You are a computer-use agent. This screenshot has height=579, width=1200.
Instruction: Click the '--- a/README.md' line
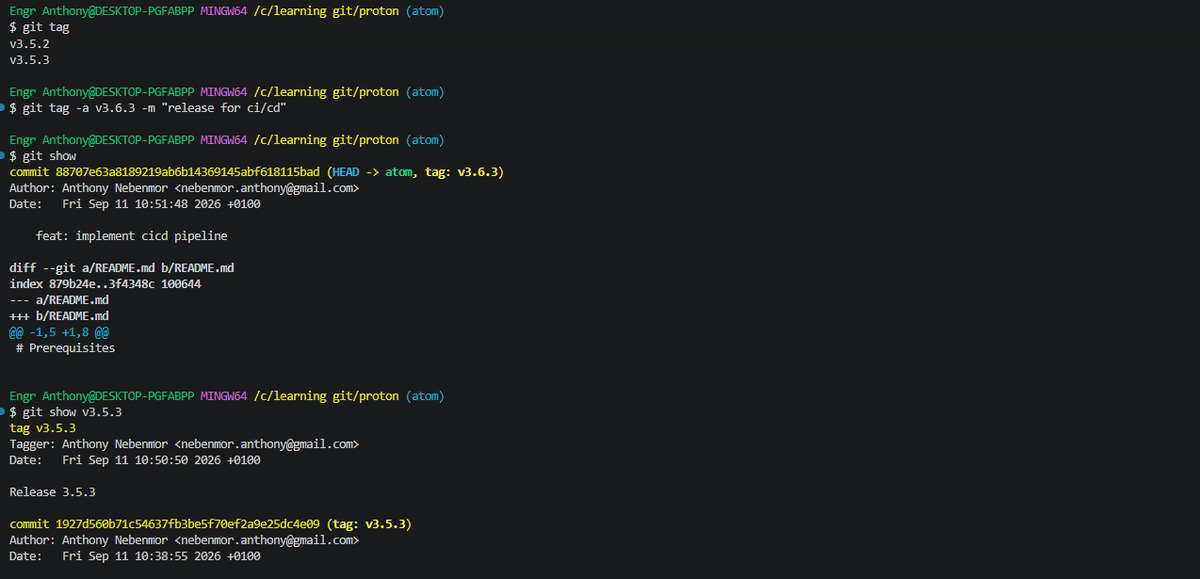coord(59,300)
